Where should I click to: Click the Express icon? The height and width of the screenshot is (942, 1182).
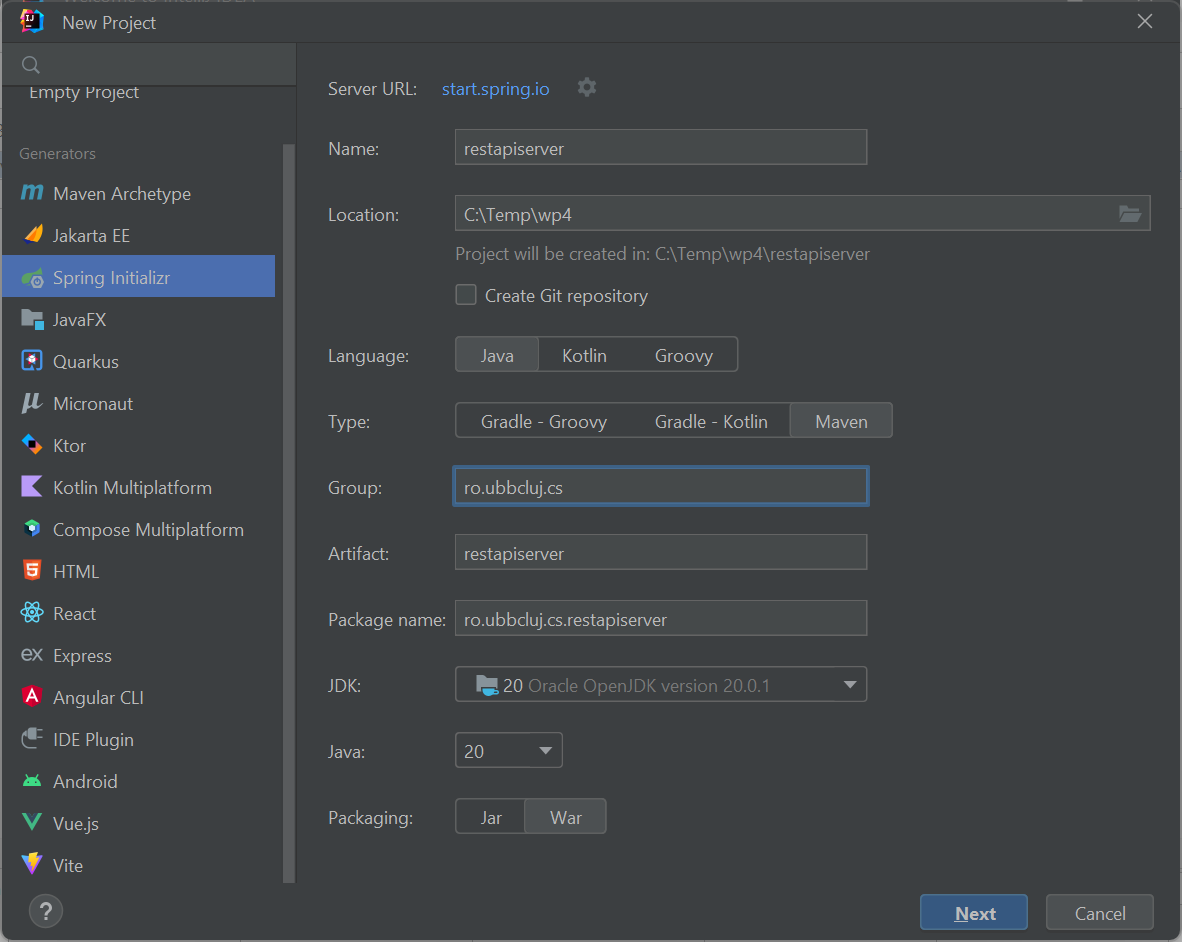pyautogui.click(x=32, y=654)
